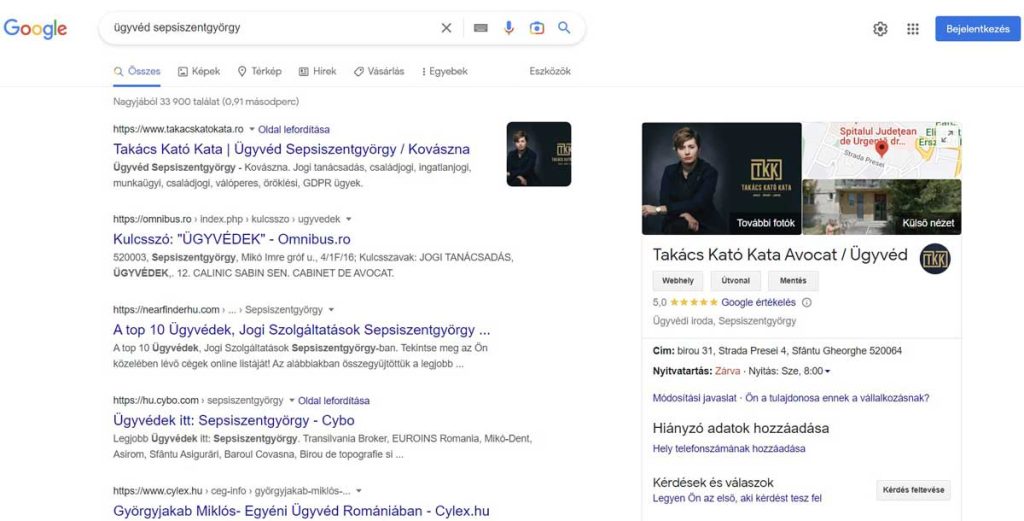Click the Ügyvédi iroda, Sepsiszentgyörgy category text
Viewport: 1024px width, 521px height.
(x=724, y=321)
